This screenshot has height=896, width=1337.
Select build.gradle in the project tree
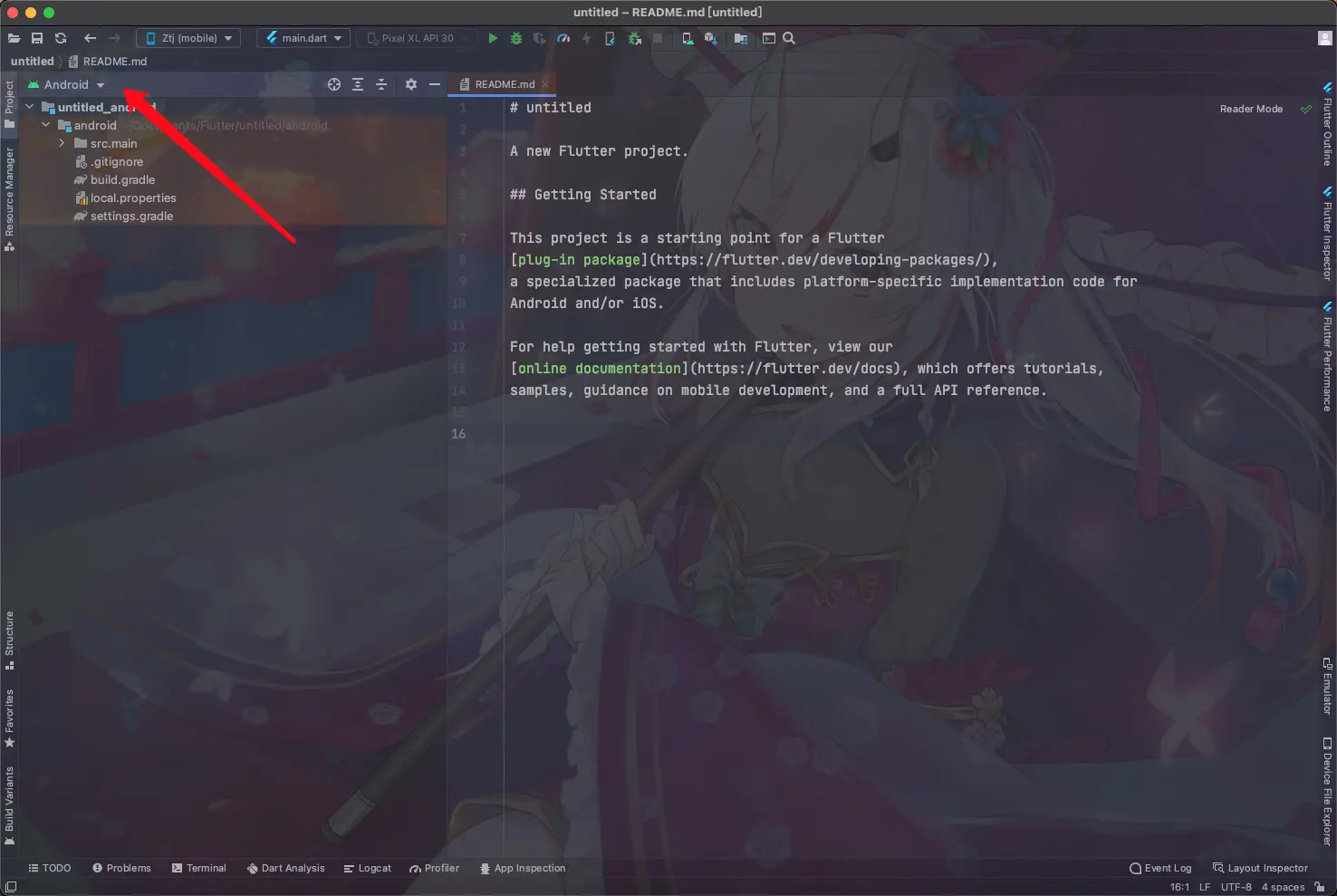click(x=122, y=179)
